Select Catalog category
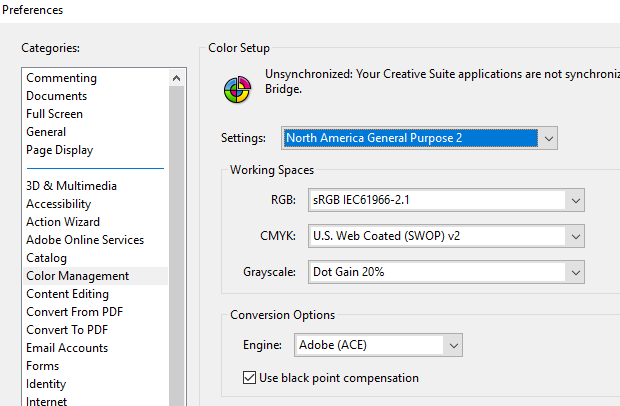 coord(46,258)
